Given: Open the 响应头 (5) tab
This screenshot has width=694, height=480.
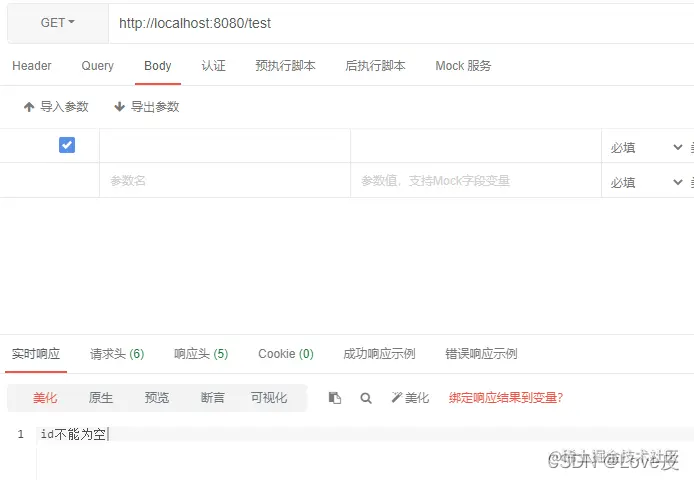Looking at the screenshot, I should (201, 354).
